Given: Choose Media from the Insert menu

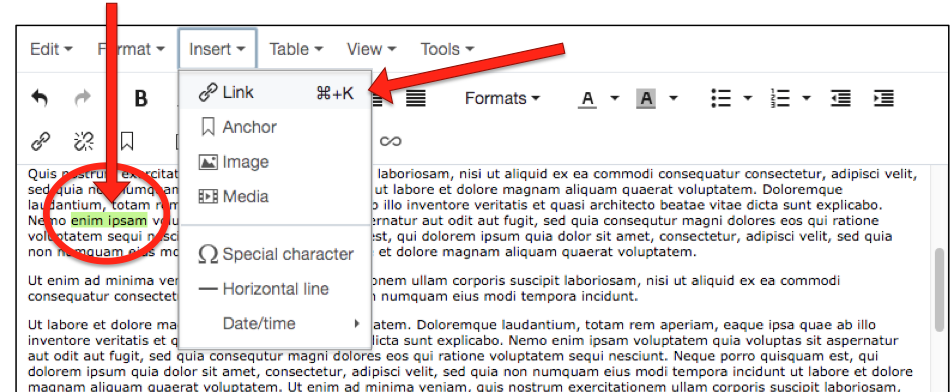Looking at the screenshot, I should tap(276, 196).
